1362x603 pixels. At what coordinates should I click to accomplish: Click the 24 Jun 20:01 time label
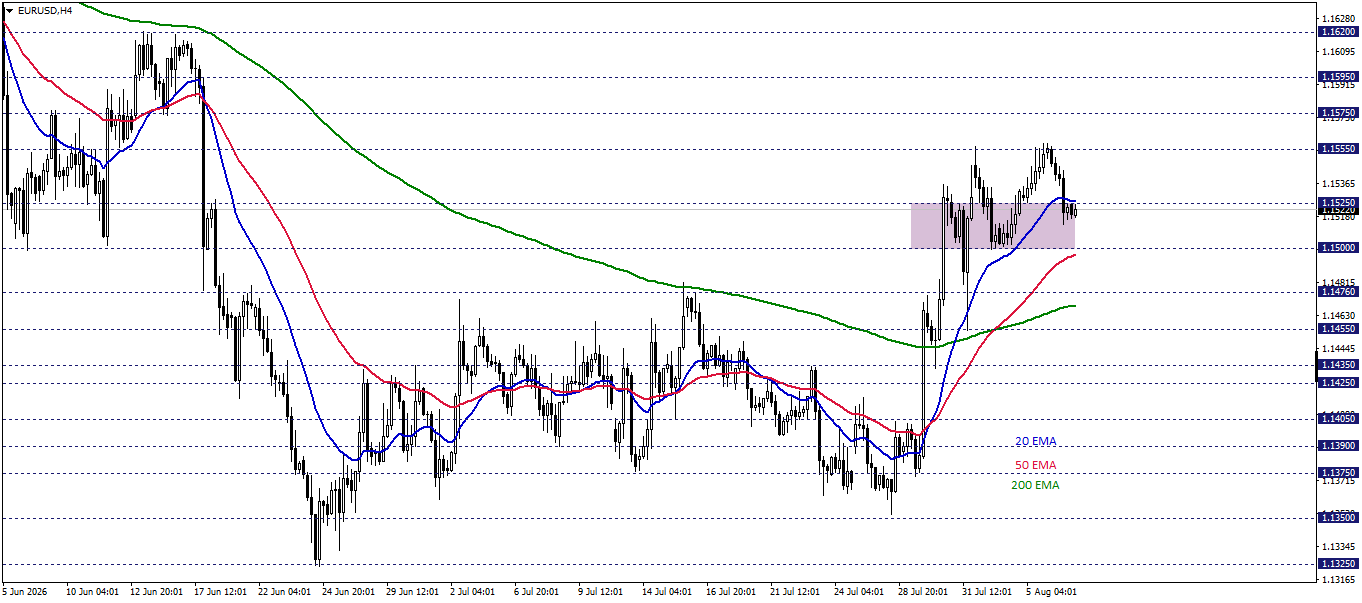[x=347, y=592]
